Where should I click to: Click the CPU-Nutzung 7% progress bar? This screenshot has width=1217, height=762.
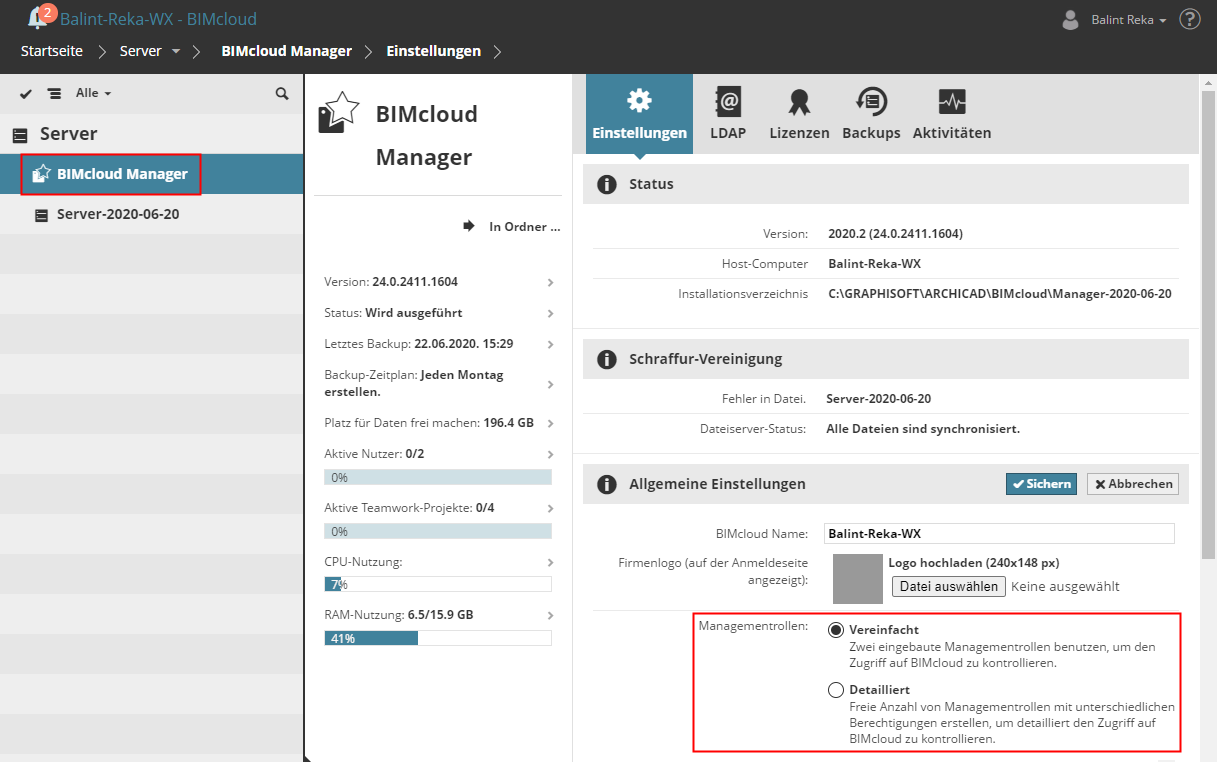click(438, 585)
